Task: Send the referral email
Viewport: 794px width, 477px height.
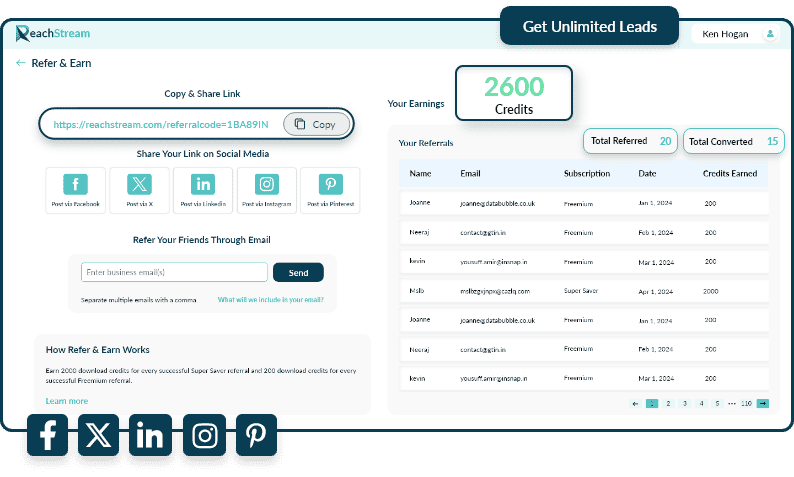Action: click(298, 272)
